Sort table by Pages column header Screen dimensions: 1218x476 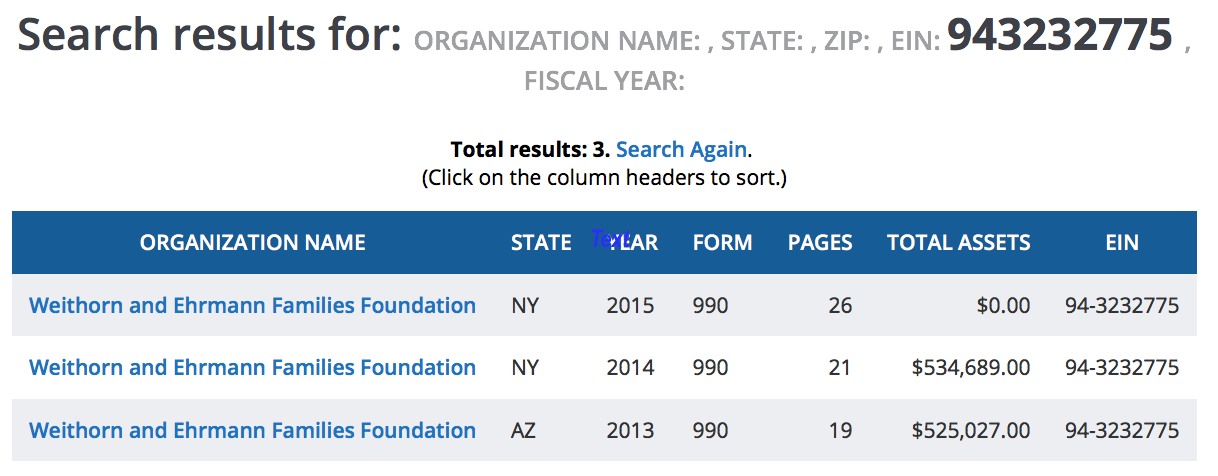click(820, 243)
